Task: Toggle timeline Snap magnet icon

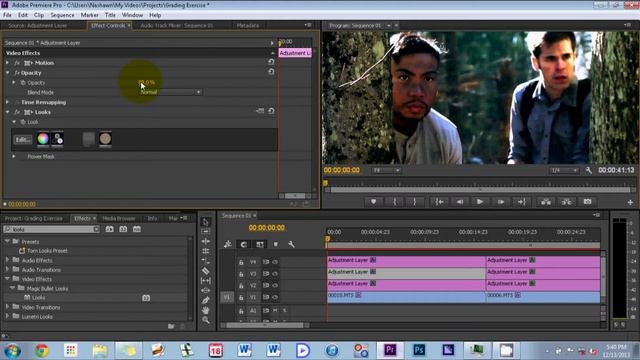Action: (244, 244)
